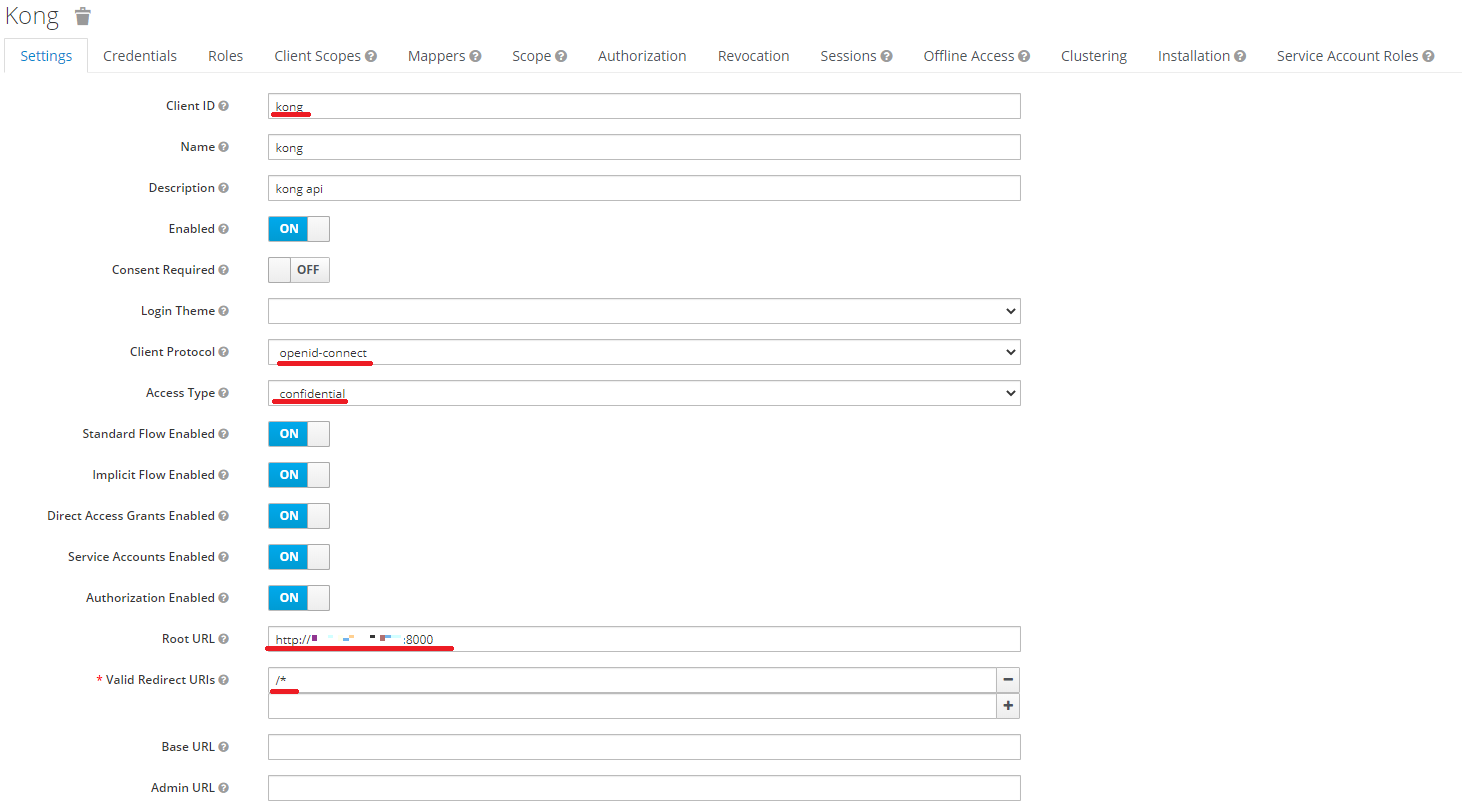
Task: Show Service Accounts Enabled help icon
Action: point(224,557)
